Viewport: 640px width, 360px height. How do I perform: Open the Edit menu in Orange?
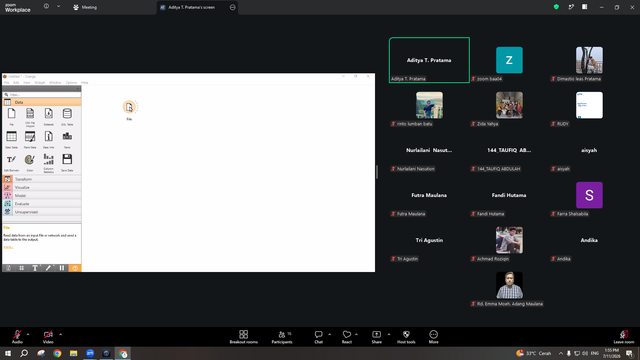(x=16, y=82)
